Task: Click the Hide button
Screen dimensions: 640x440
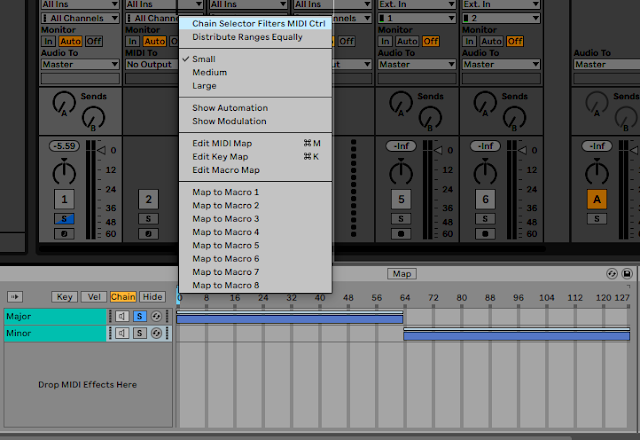Action: [x=152, y=297]
